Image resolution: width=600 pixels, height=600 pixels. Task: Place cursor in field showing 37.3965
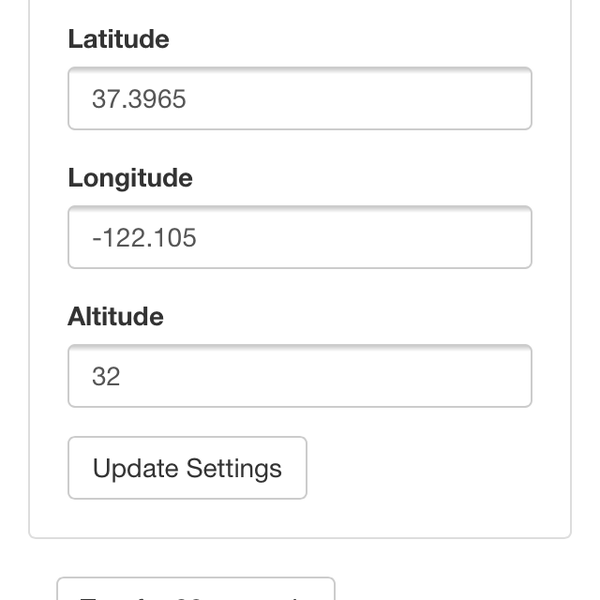tap(299, 98)
